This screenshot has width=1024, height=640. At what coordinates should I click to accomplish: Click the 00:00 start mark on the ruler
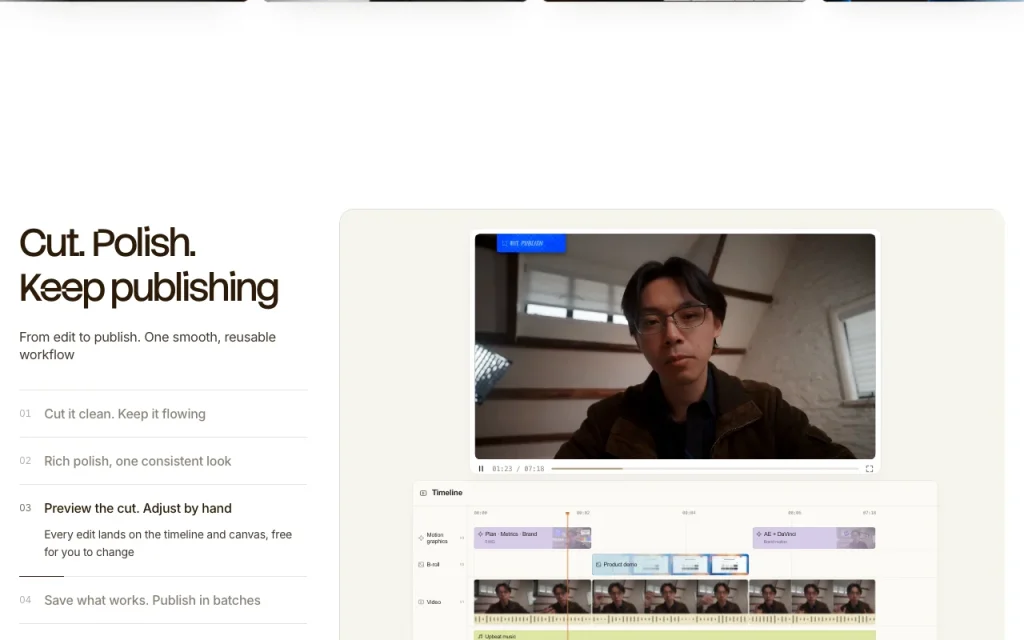click(x=481, y=513)
